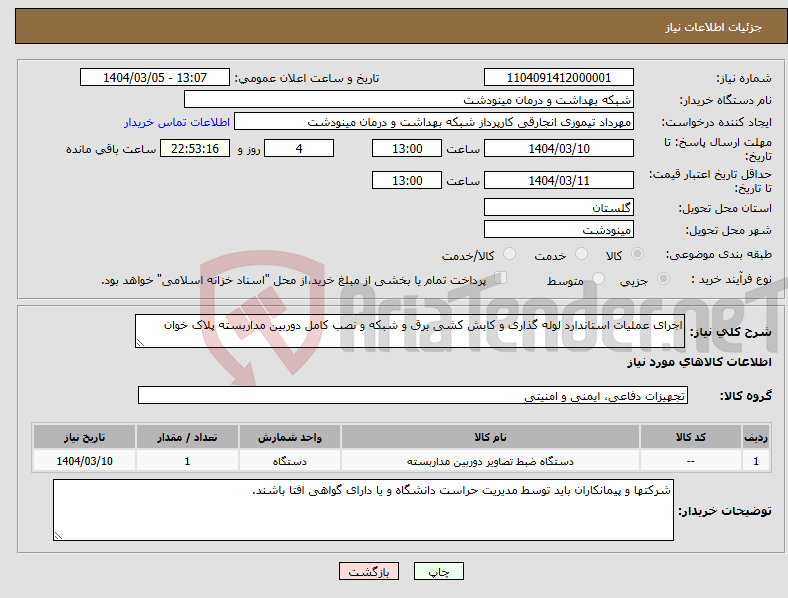Click the need number field 1104091412000001

[559, 77]
